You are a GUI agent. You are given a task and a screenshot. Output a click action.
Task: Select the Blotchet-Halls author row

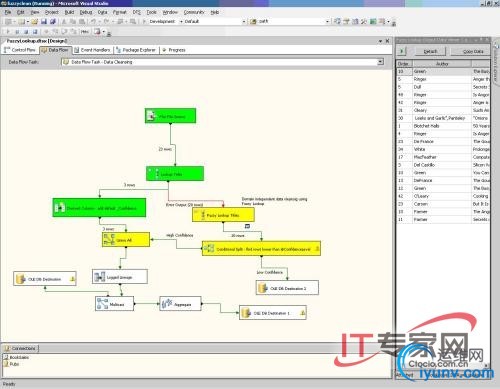click(x=443, y=126)
